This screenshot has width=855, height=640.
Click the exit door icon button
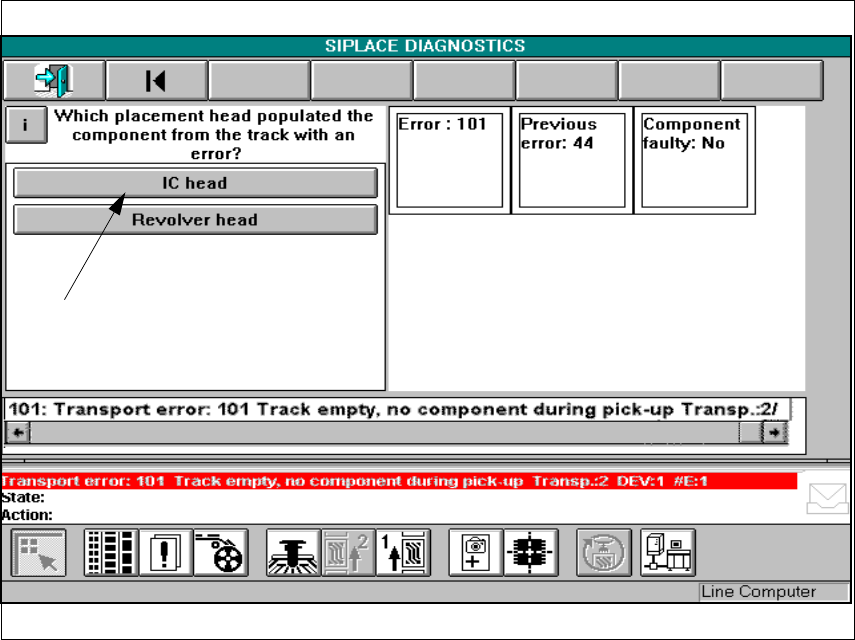tap(54, 81)
